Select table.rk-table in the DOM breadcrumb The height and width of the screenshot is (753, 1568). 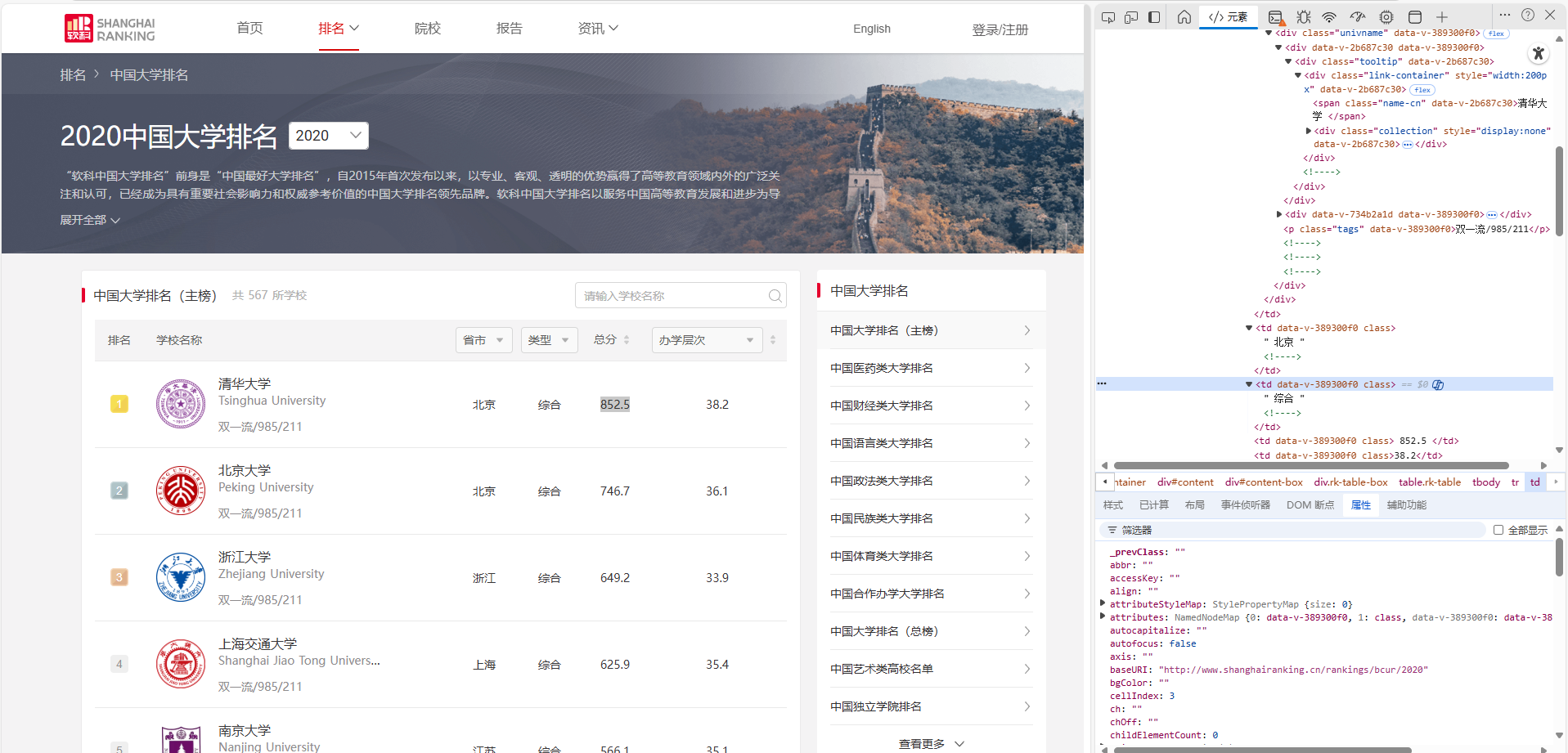1430,482
